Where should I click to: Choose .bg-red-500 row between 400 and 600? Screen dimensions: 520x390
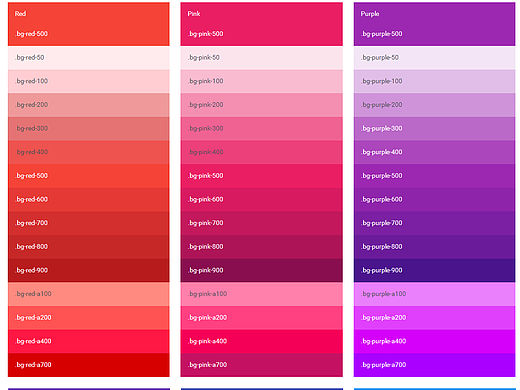89,176
